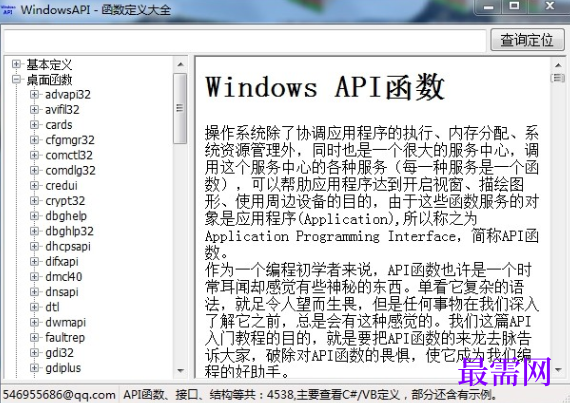
Task: Expand the comctl32 node
Action: [34, 155]
